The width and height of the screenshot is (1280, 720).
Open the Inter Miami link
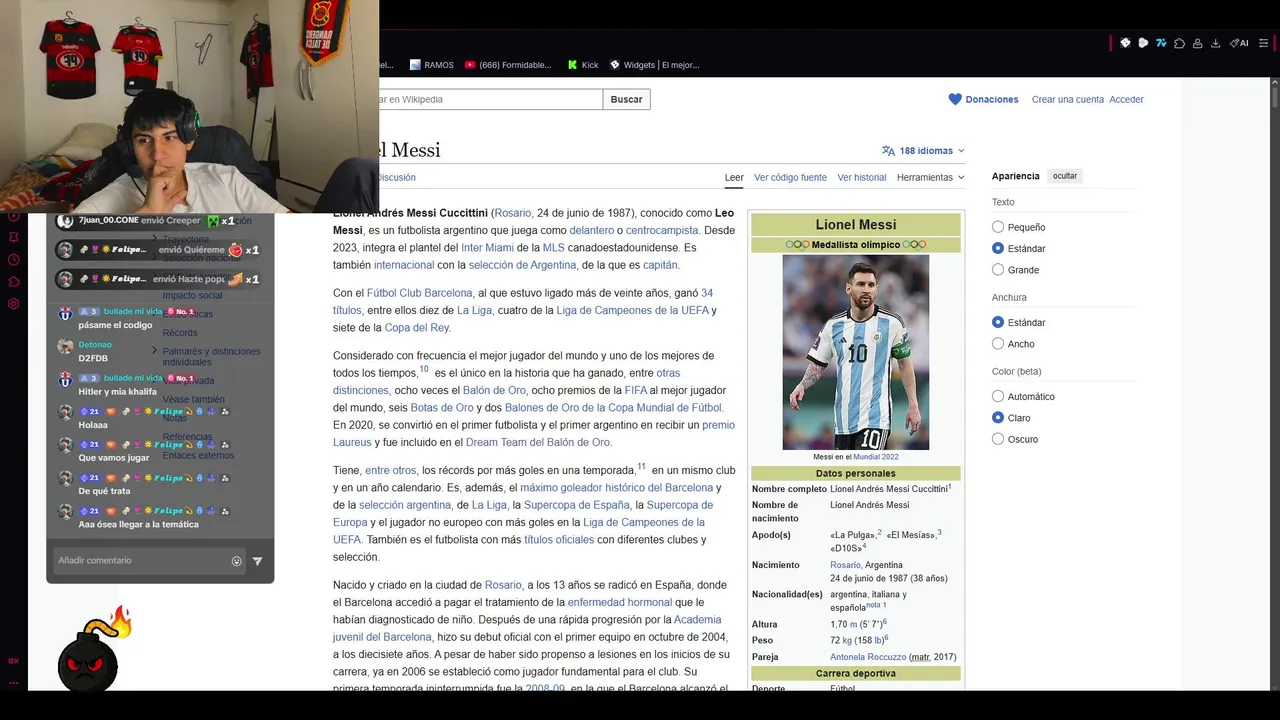coord(487,247)
